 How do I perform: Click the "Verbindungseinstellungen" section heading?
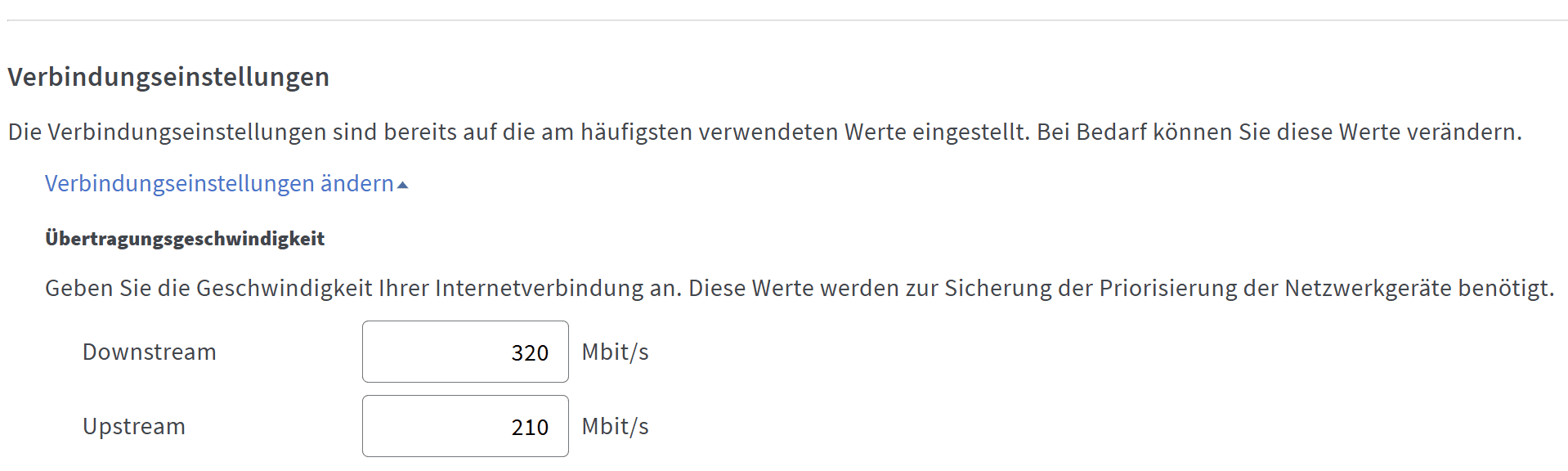(168, 77)
